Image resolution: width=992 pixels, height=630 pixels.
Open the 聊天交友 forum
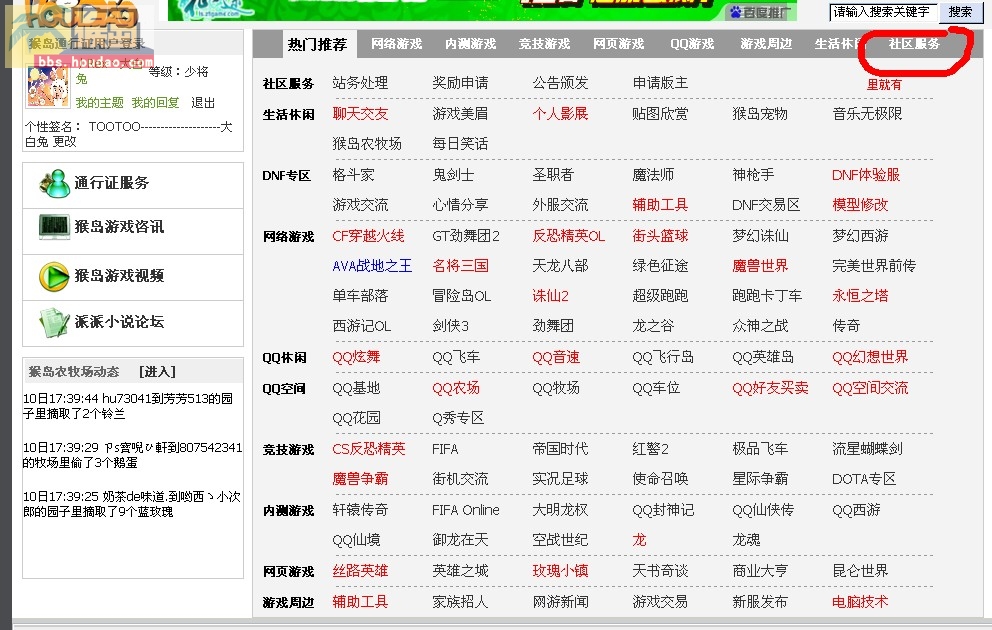click(x=360, y=114)
